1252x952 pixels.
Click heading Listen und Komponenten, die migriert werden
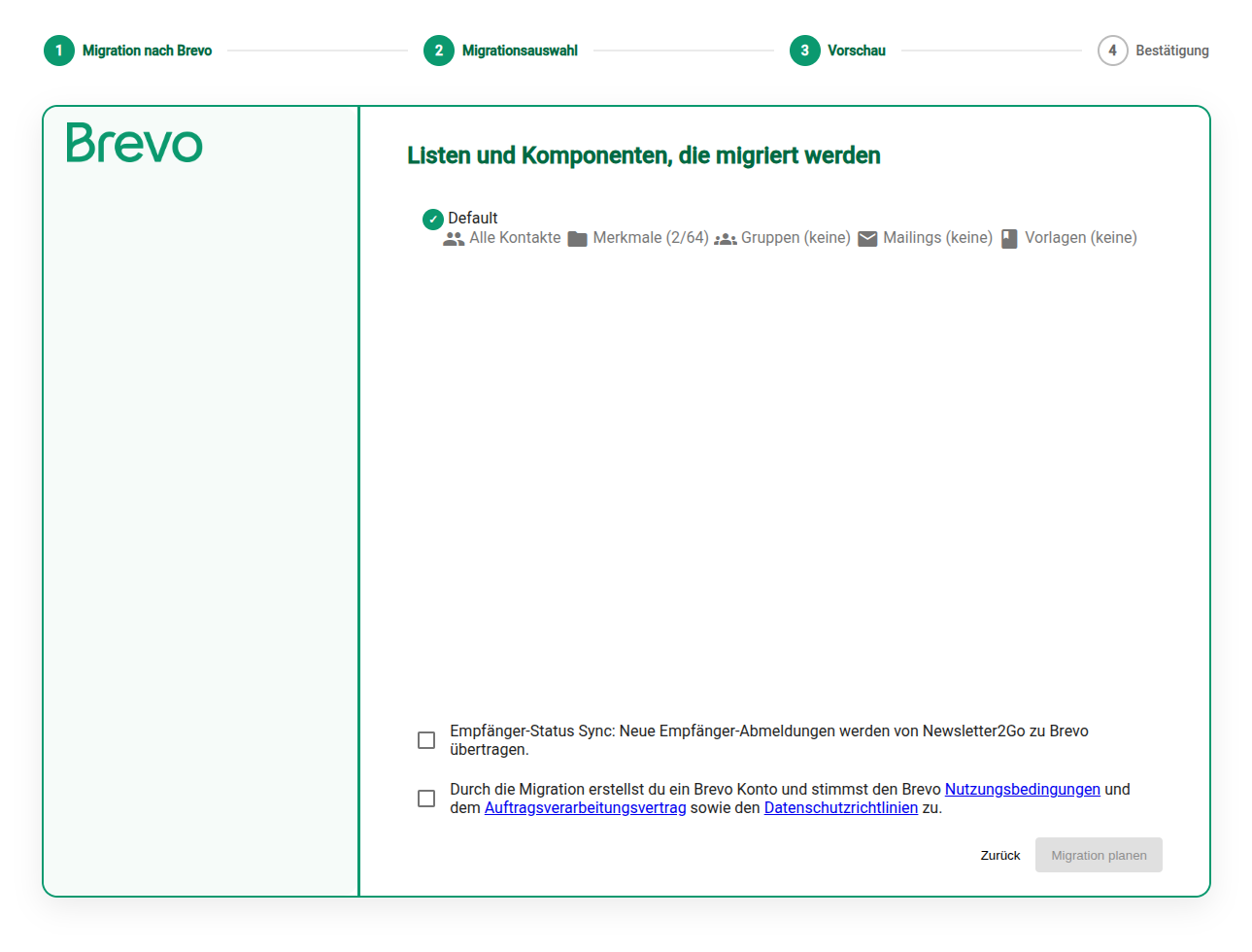(x=644, y=155)
